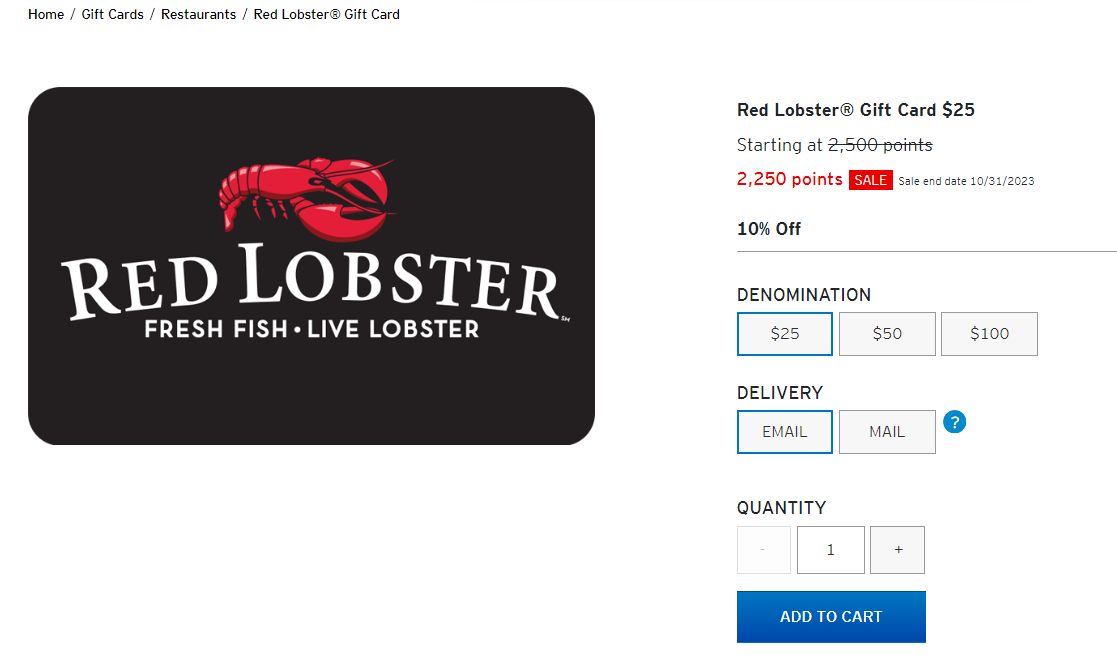Increase quantity with the plus button
1117x670 pixels.
point(897,550)
